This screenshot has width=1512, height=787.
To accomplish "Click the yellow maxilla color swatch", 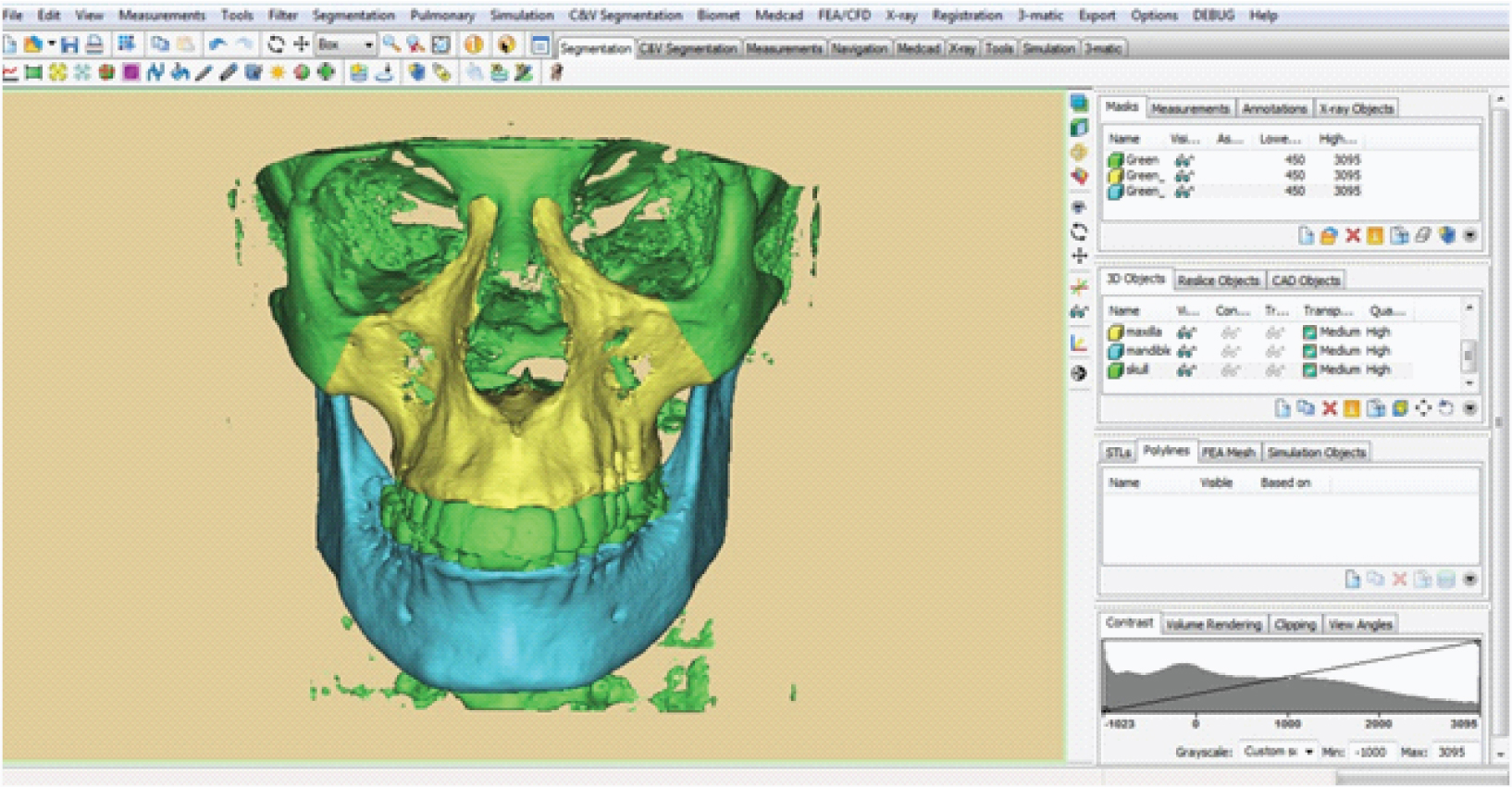I will coord(1116,332).
